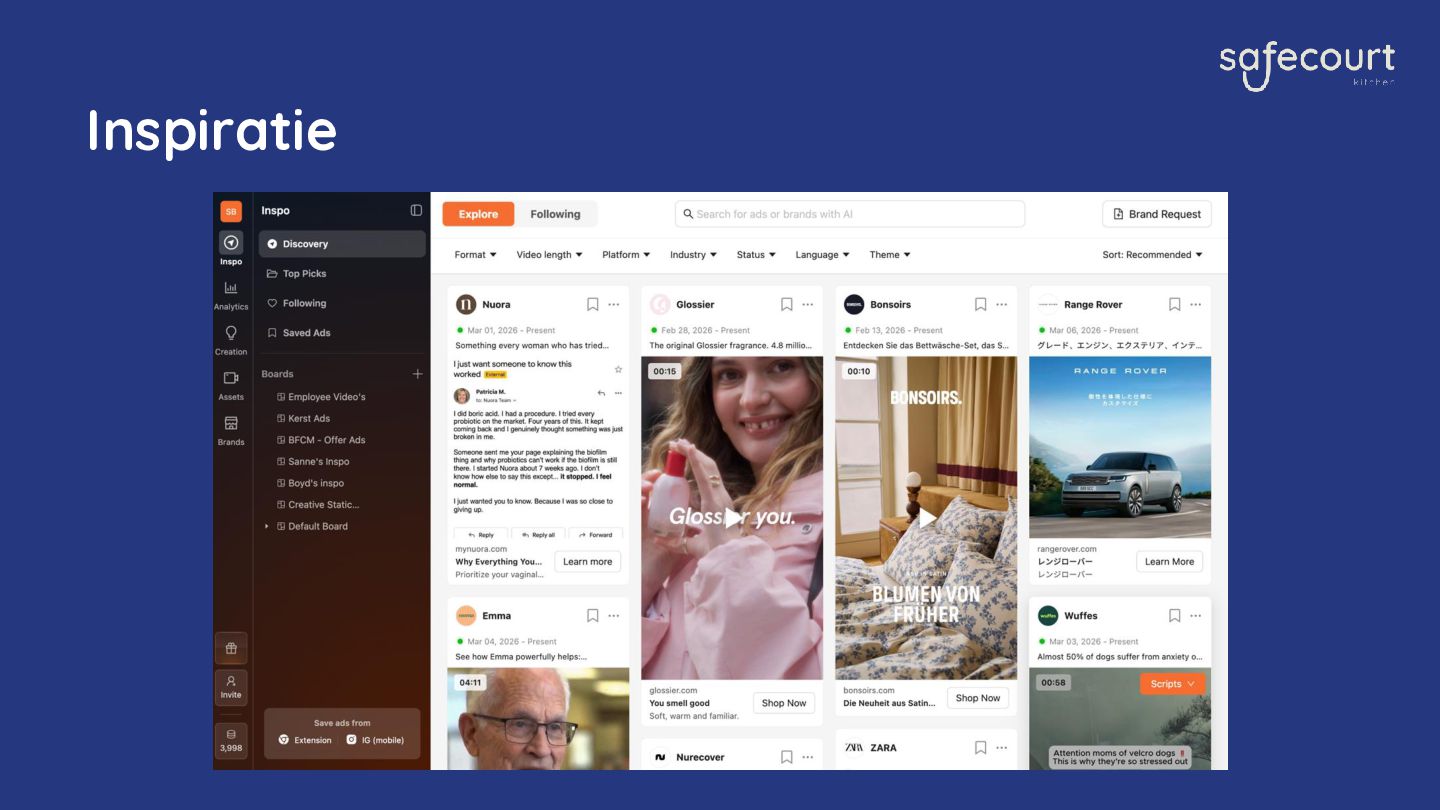Click the 3,998 credits icon

[x=231, y=740]
